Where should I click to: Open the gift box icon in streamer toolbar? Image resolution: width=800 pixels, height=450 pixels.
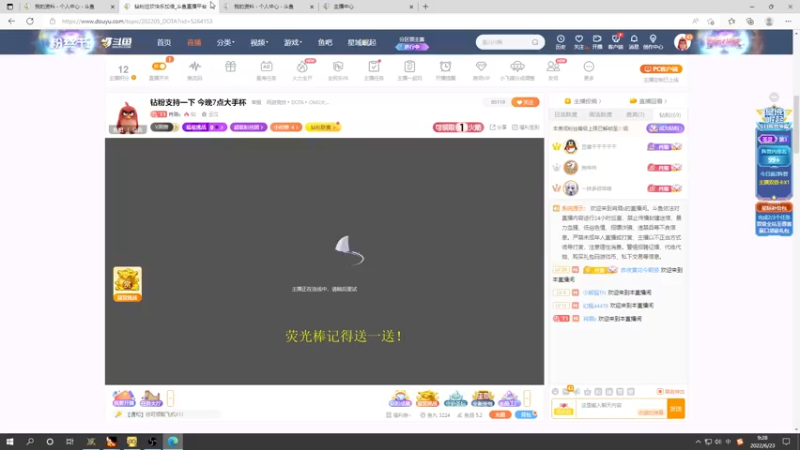click(231, 66)
